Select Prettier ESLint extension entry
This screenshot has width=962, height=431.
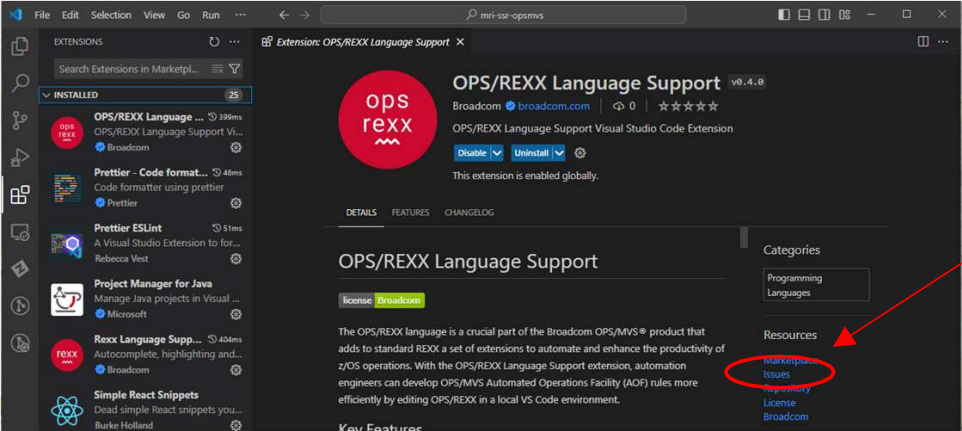pos(145,243)
